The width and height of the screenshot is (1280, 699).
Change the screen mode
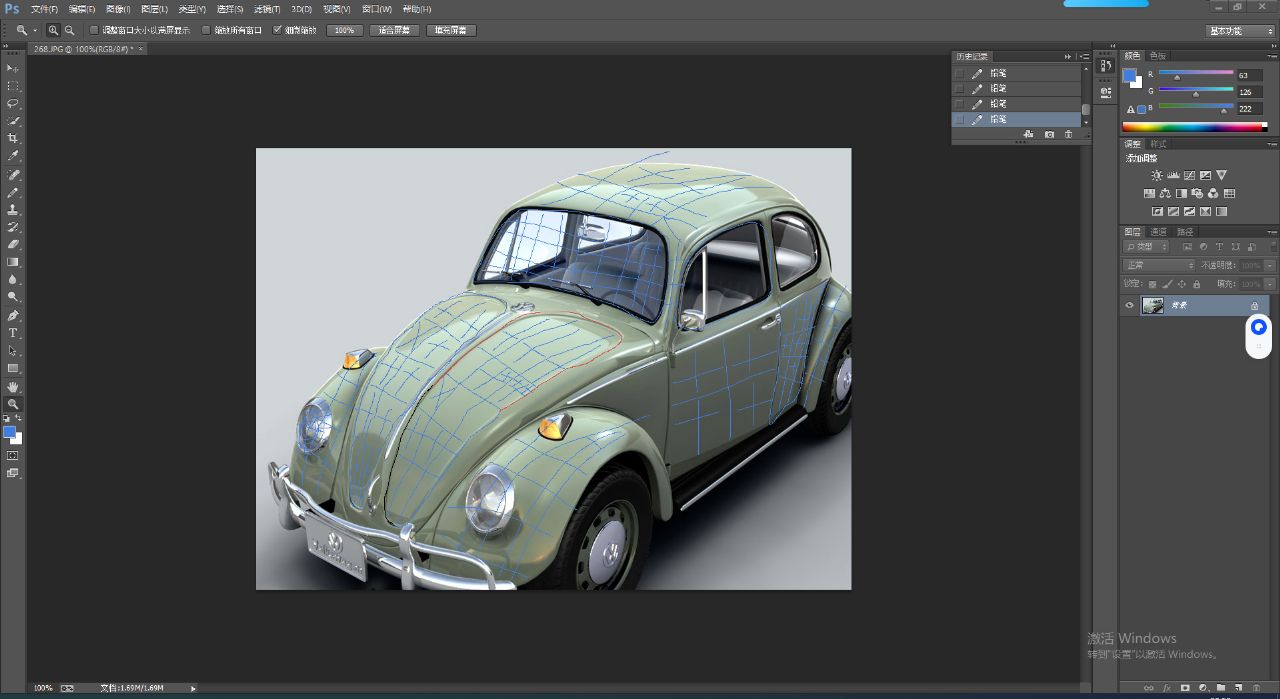(x=13, y=473)
